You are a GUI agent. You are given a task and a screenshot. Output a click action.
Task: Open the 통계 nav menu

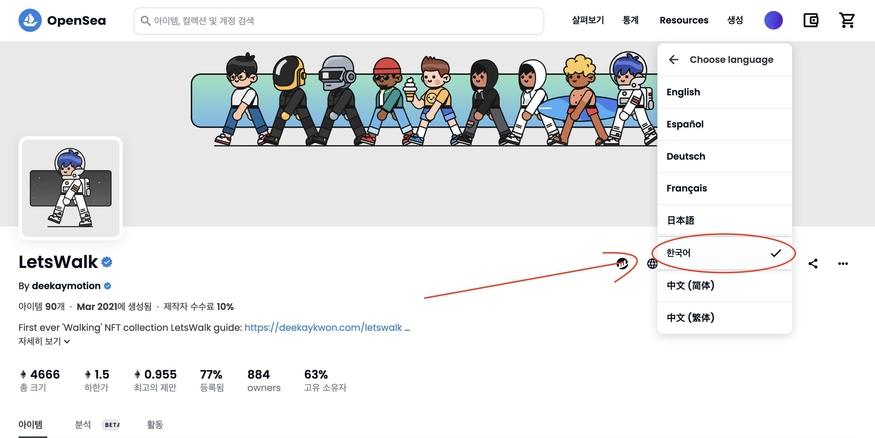(x=631, y=20)
